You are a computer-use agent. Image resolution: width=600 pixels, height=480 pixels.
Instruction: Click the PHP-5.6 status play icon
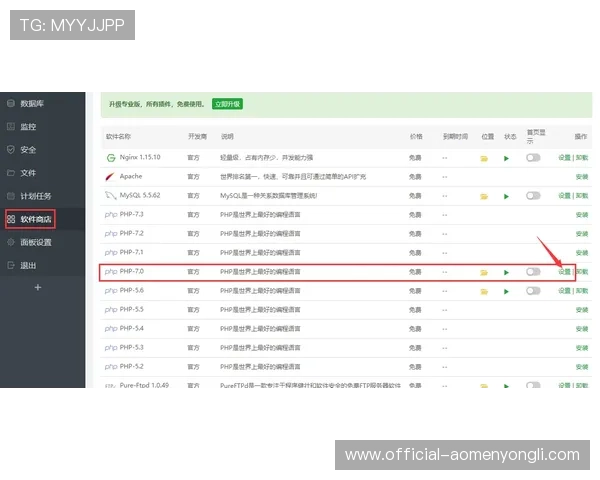(506, 292)
